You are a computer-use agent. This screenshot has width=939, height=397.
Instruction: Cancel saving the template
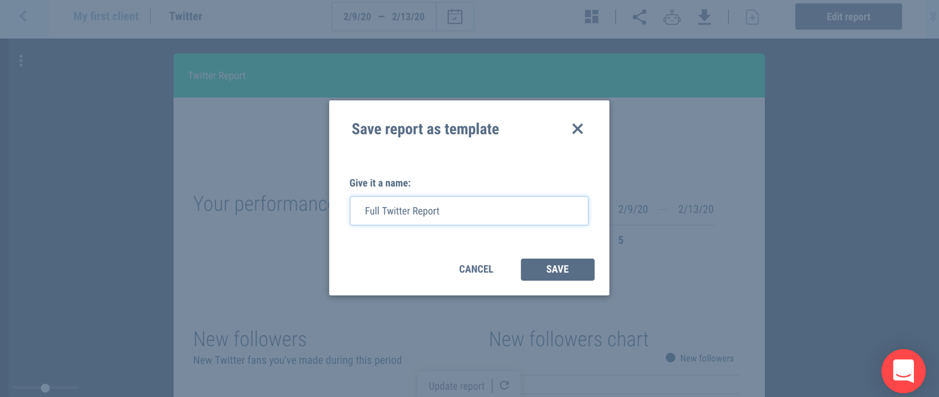point(476,269)
